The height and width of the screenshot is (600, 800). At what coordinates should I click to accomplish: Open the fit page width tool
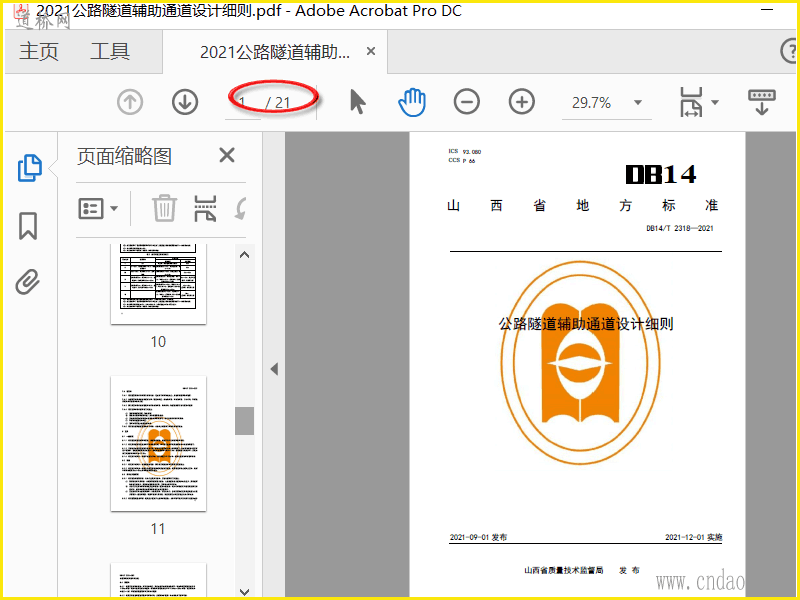[x=691, y=102]
